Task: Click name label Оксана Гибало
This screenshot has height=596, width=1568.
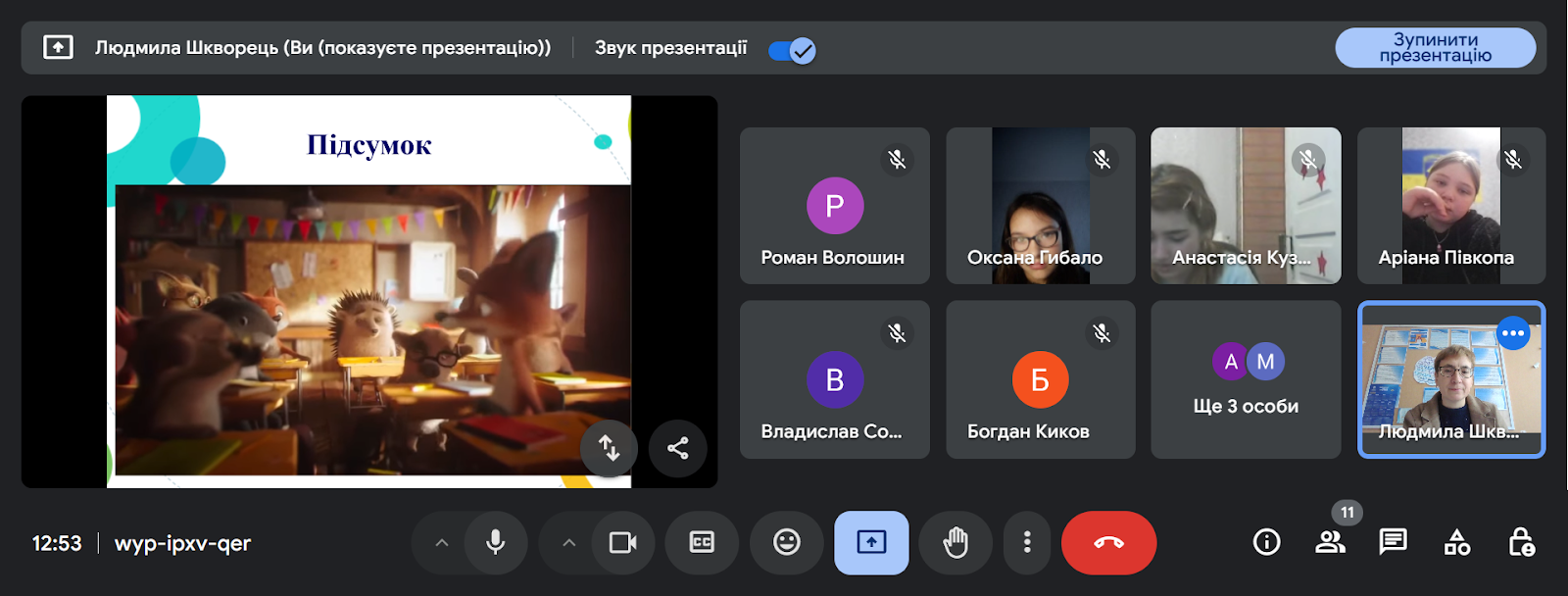Action: (x=1035, y=258)
